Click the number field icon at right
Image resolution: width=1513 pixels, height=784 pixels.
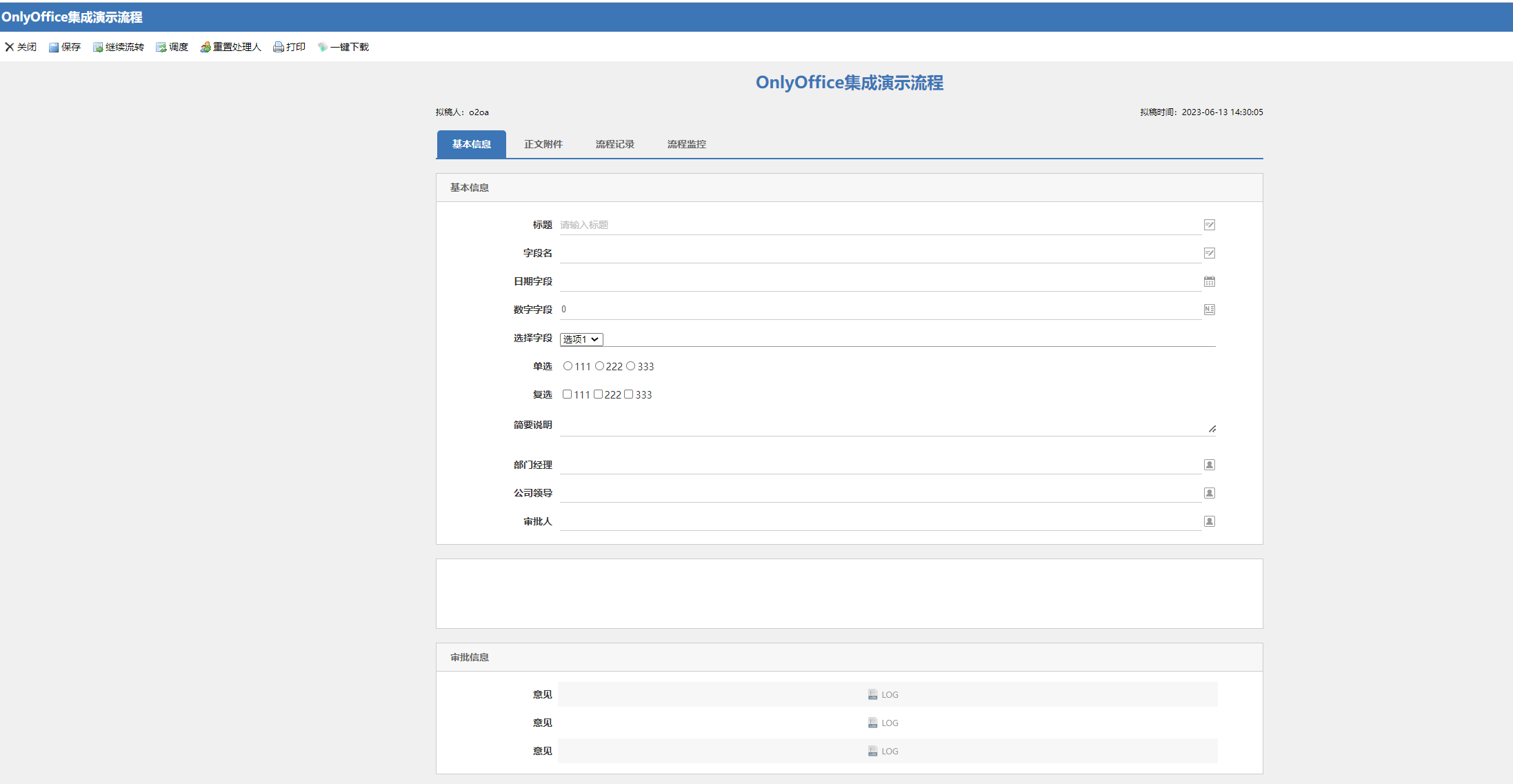point(1209,310)
